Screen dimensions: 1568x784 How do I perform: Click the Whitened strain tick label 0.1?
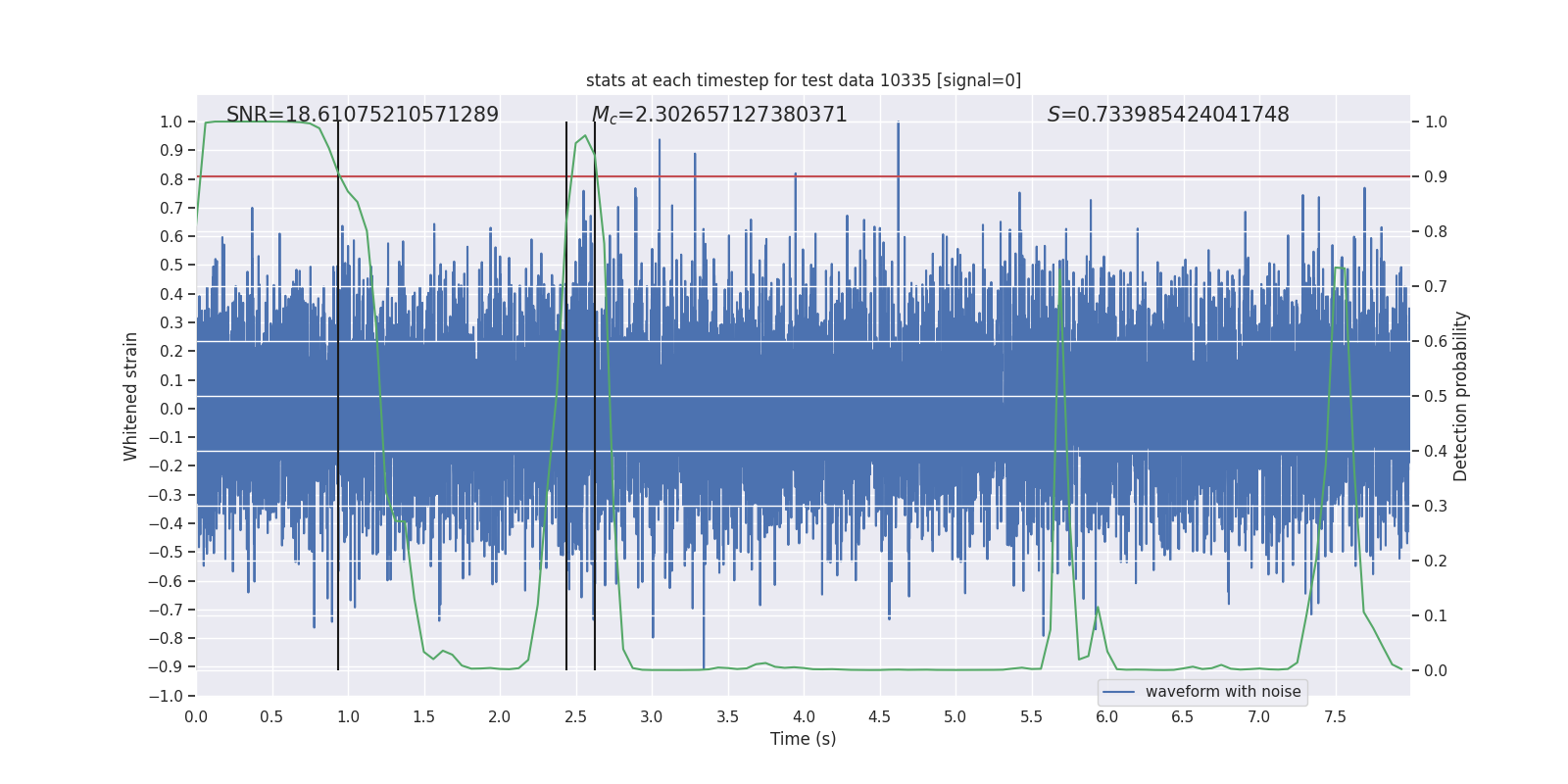click(171, 380)
